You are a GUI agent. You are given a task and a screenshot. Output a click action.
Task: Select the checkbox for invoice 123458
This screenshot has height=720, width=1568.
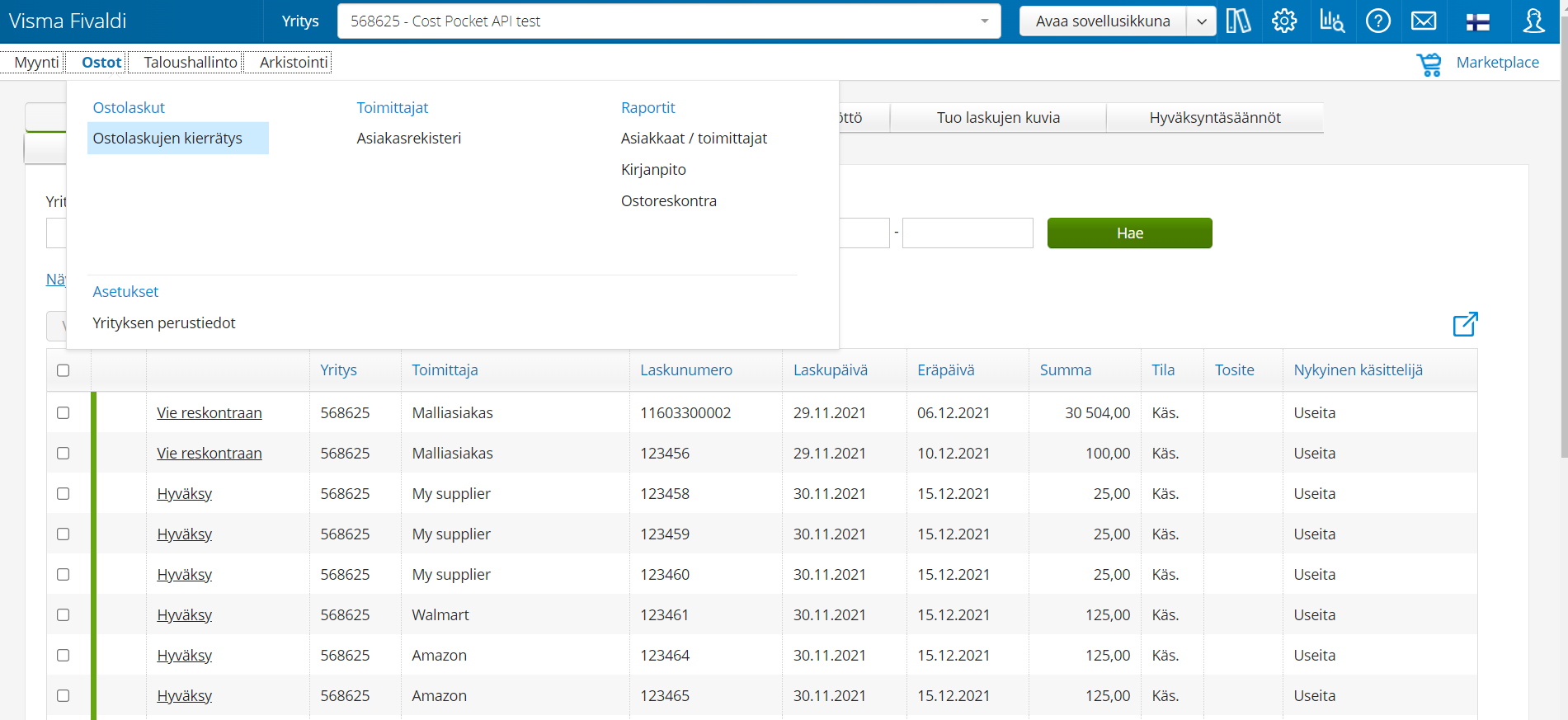tap(64, 493)
